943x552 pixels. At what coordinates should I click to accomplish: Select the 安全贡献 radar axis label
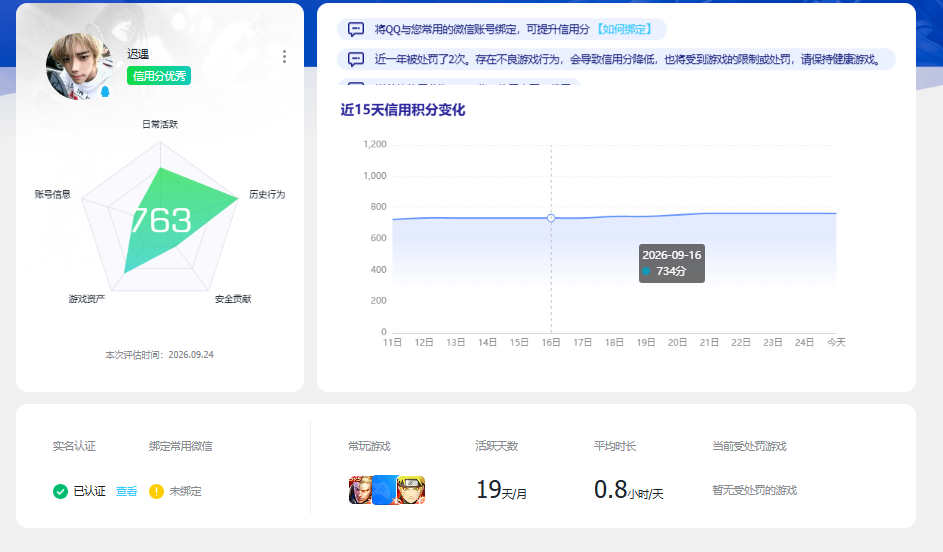tap(233, 299)
